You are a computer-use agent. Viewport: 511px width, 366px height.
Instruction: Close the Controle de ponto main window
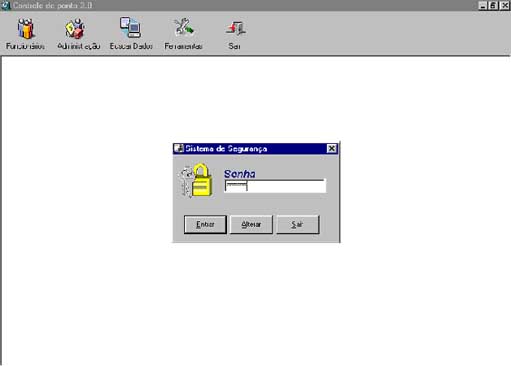(505, 6)
